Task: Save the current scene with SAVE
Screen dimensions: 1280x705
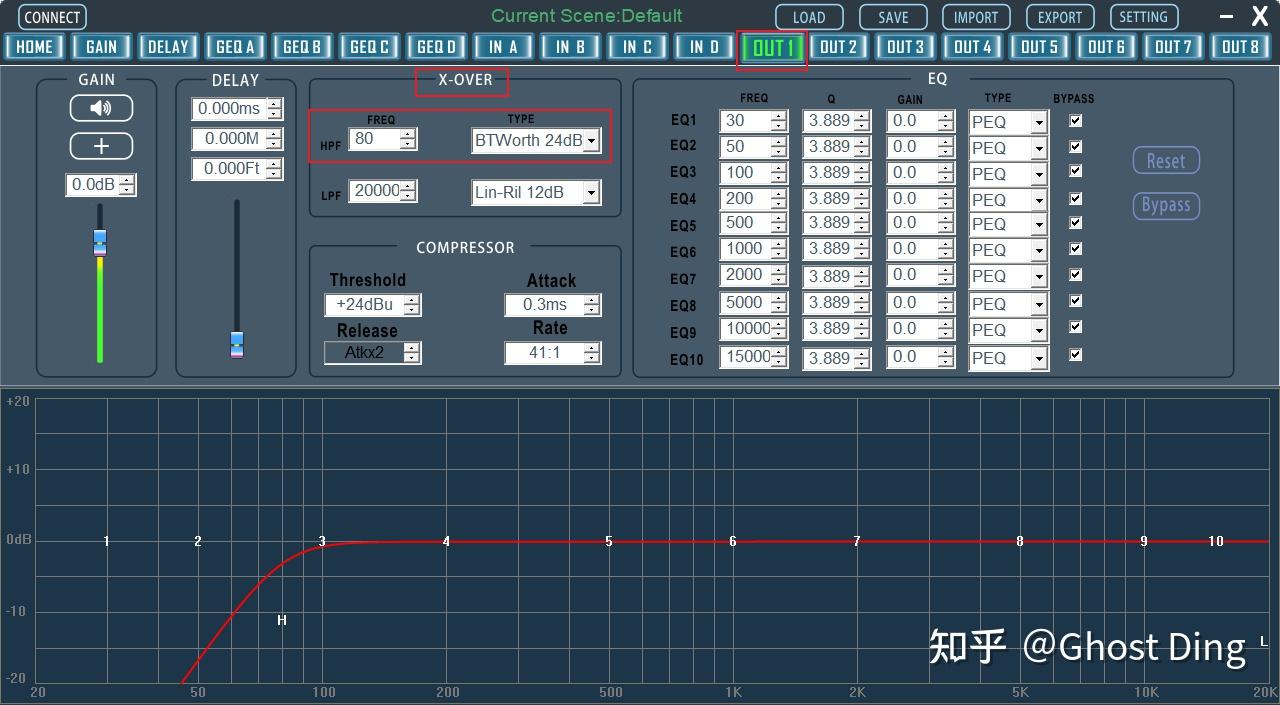Action: point(892,16)
